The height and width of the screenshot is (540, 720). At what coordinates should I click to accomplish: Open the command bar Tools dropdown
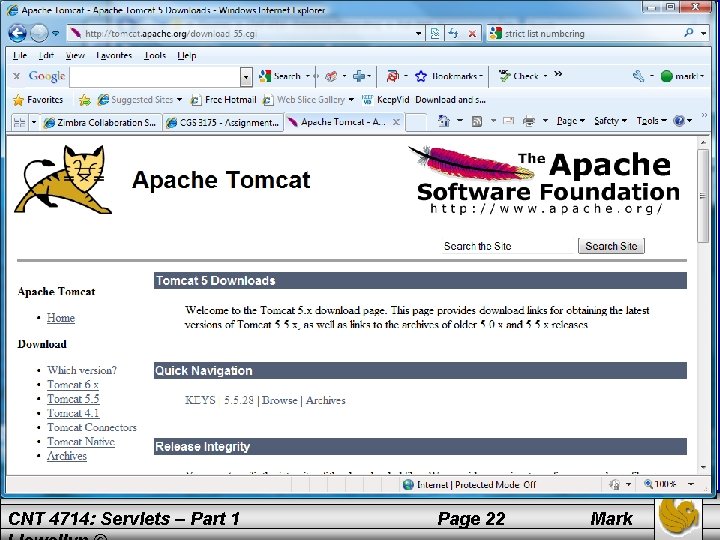tap(651, 121)
